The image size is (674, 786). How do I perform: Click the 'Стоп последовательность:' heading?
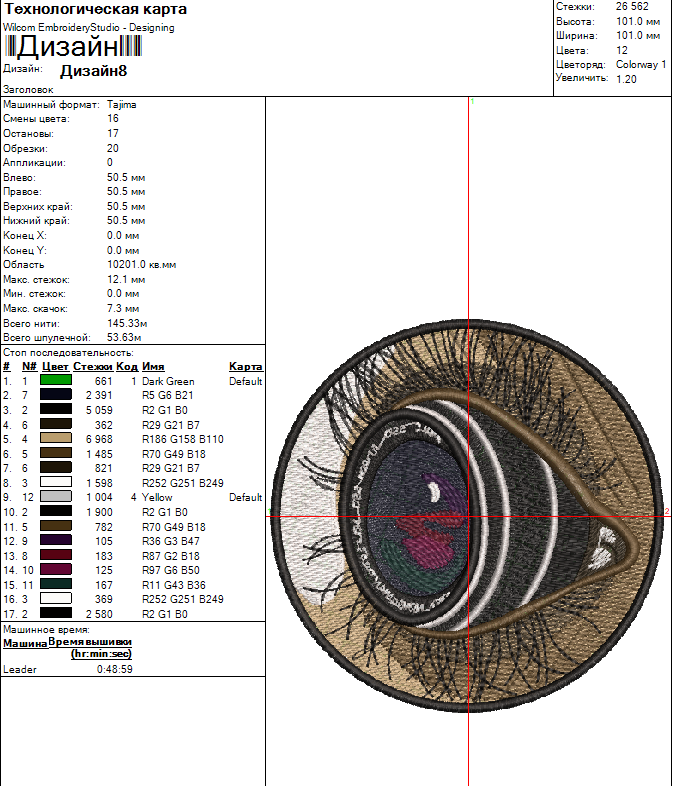(x=68, y=352)
